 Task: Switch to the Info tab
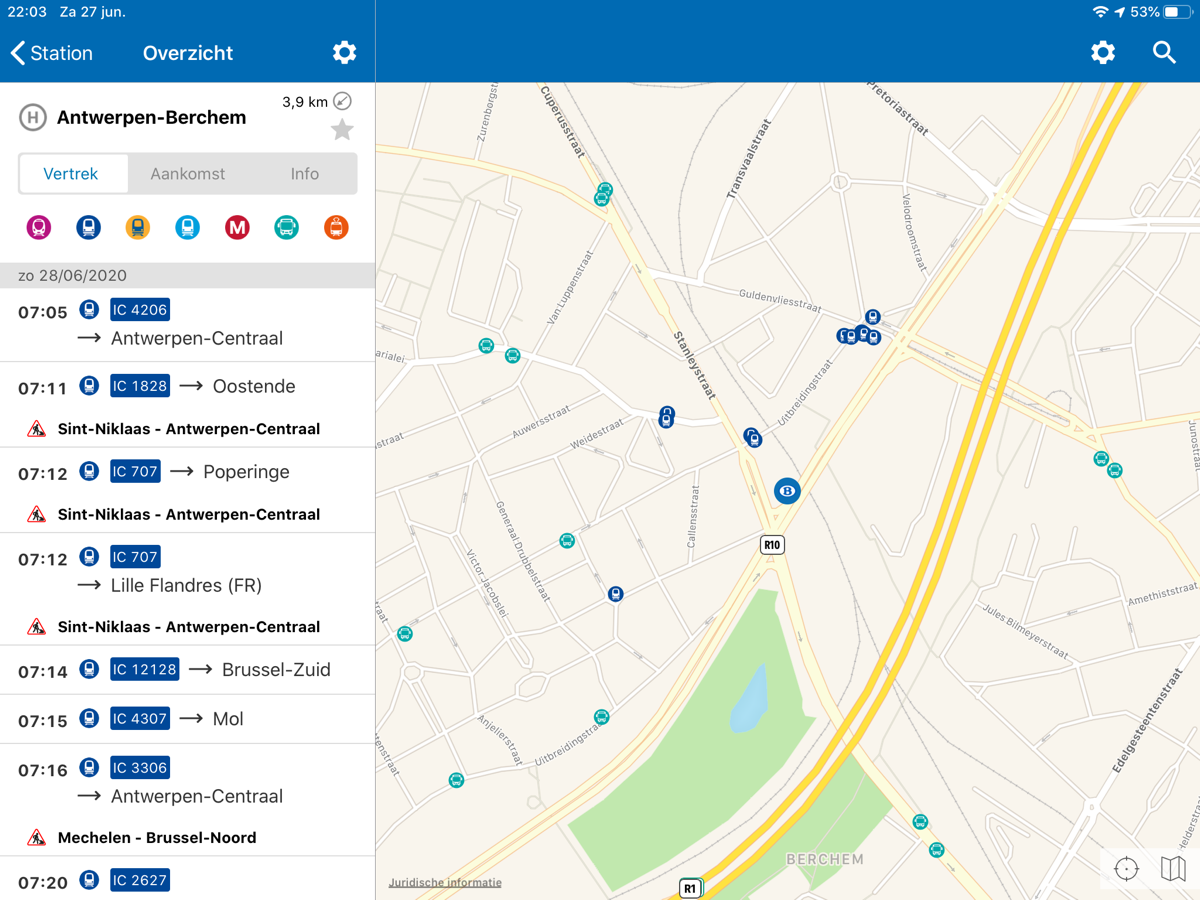pos(304,174)
